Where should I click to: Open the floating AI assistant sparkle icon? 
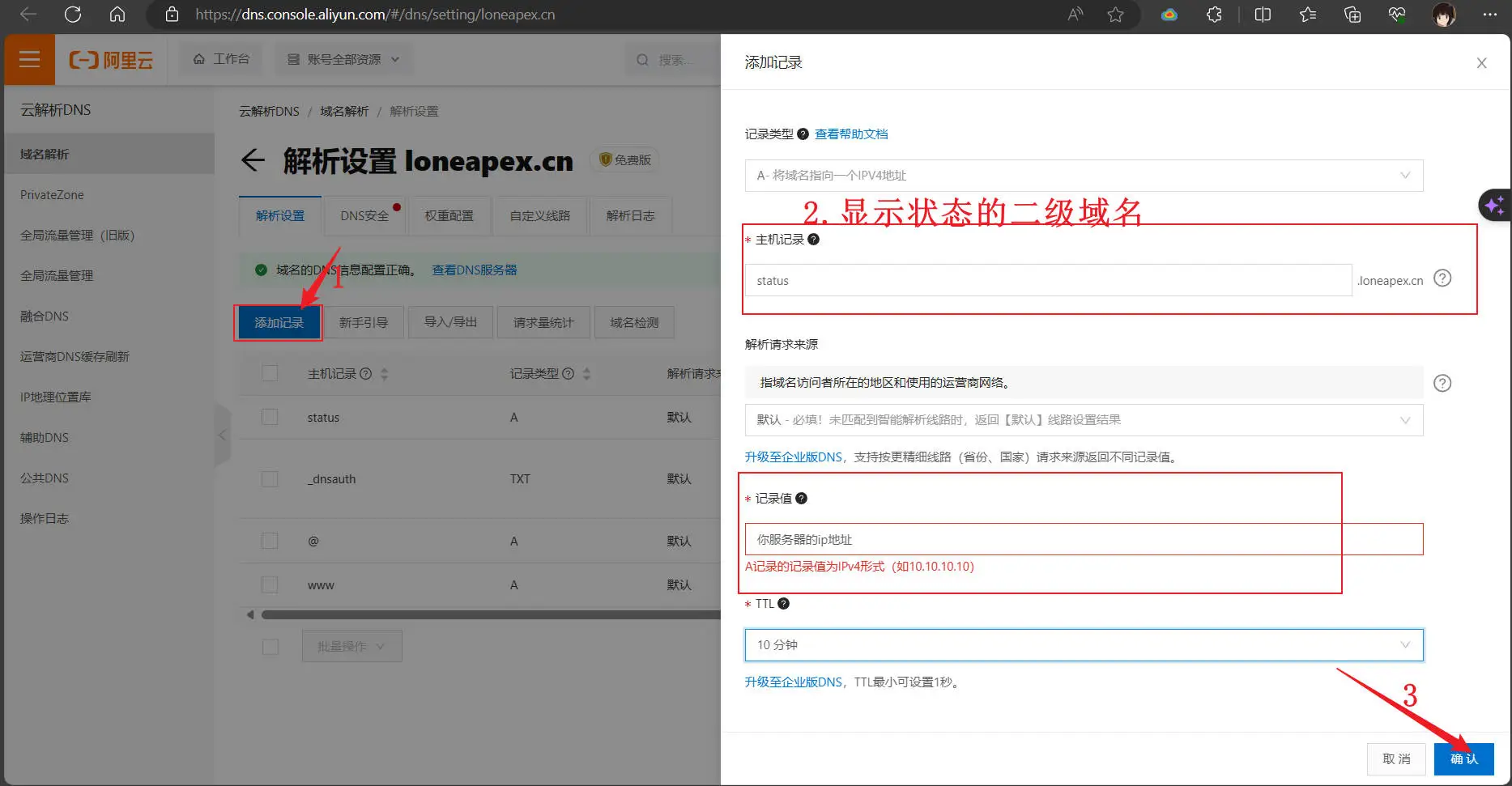point(1495,206)
